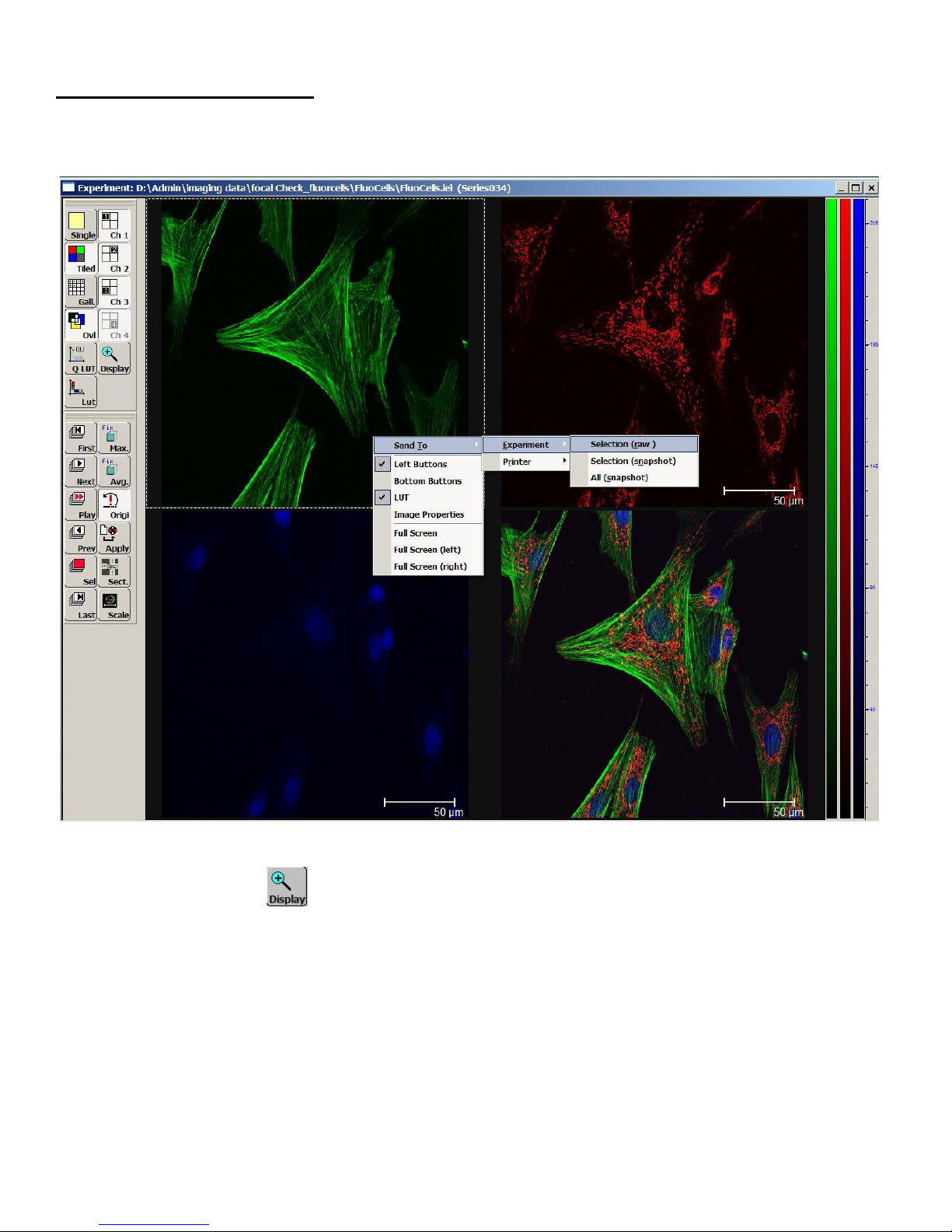Restore the Origi original image
Image resolution: width=952 pixels, height=1232 pixels.
[x=114, y=505]
